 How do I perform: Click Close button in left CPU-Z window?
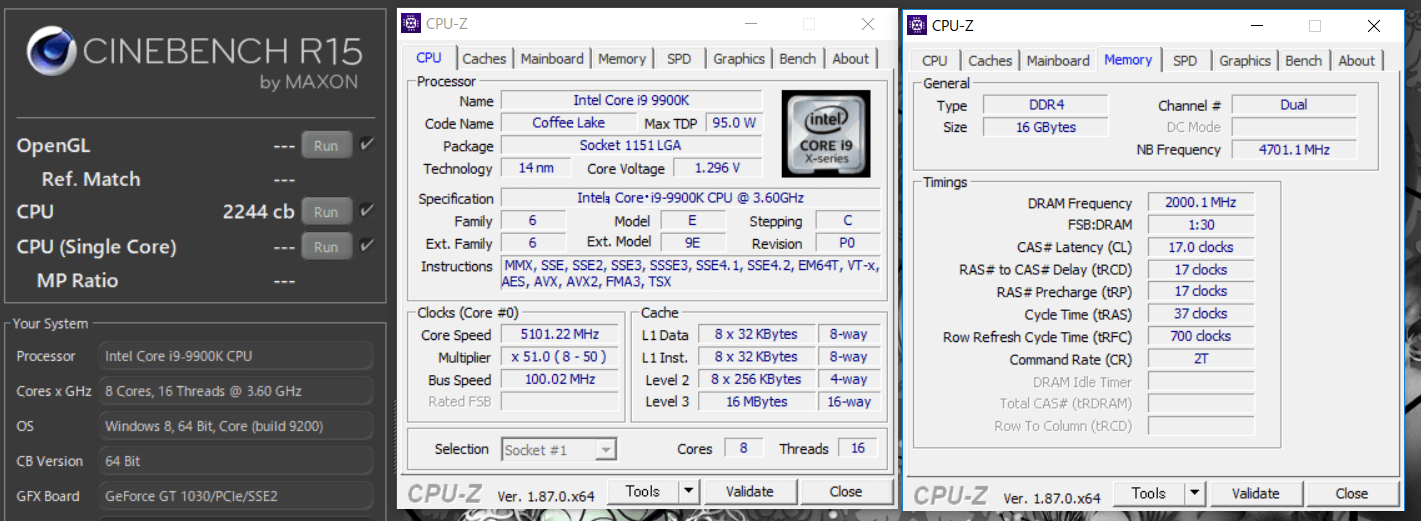845,491
